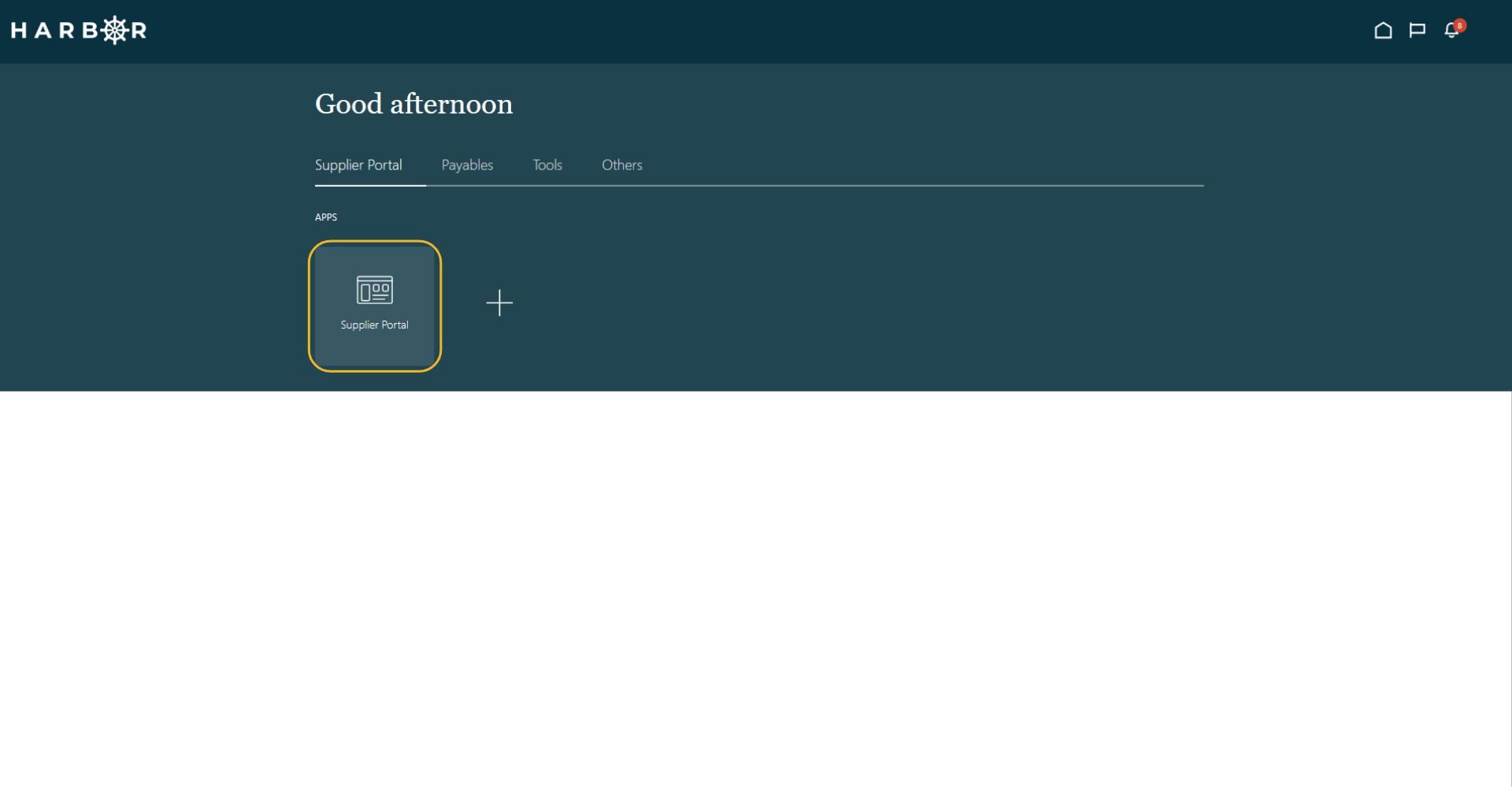
Task: Switch to the Payables tab
Action: click(467, 165)
